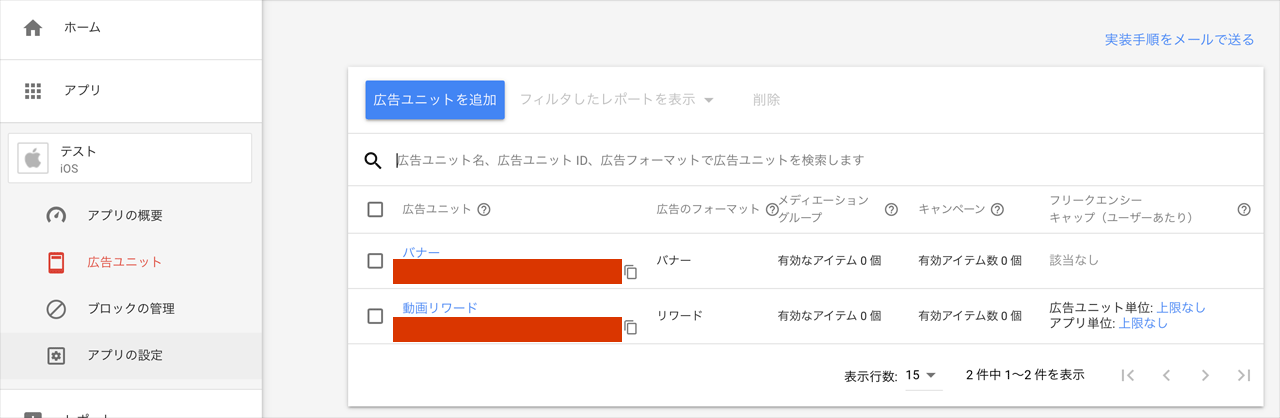Check the バナー ad unit row
This screenshot has width=1280, height=418.
376,261
